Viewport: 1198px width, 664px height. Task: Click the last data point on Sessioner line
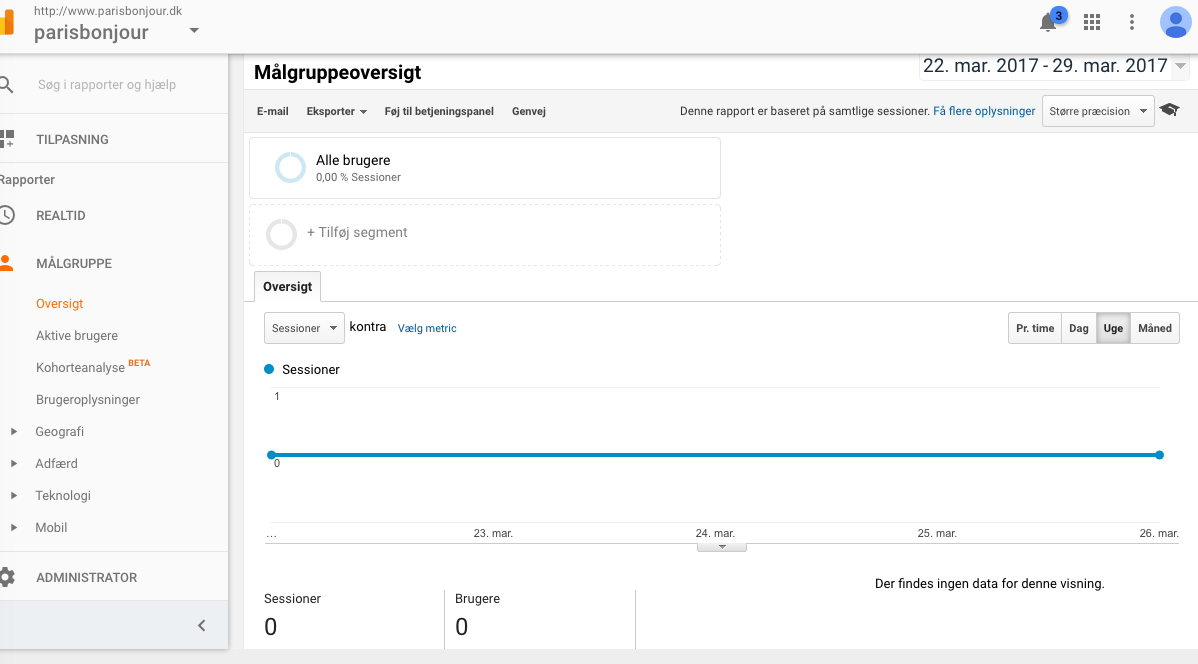click(x=1159, y=455)
